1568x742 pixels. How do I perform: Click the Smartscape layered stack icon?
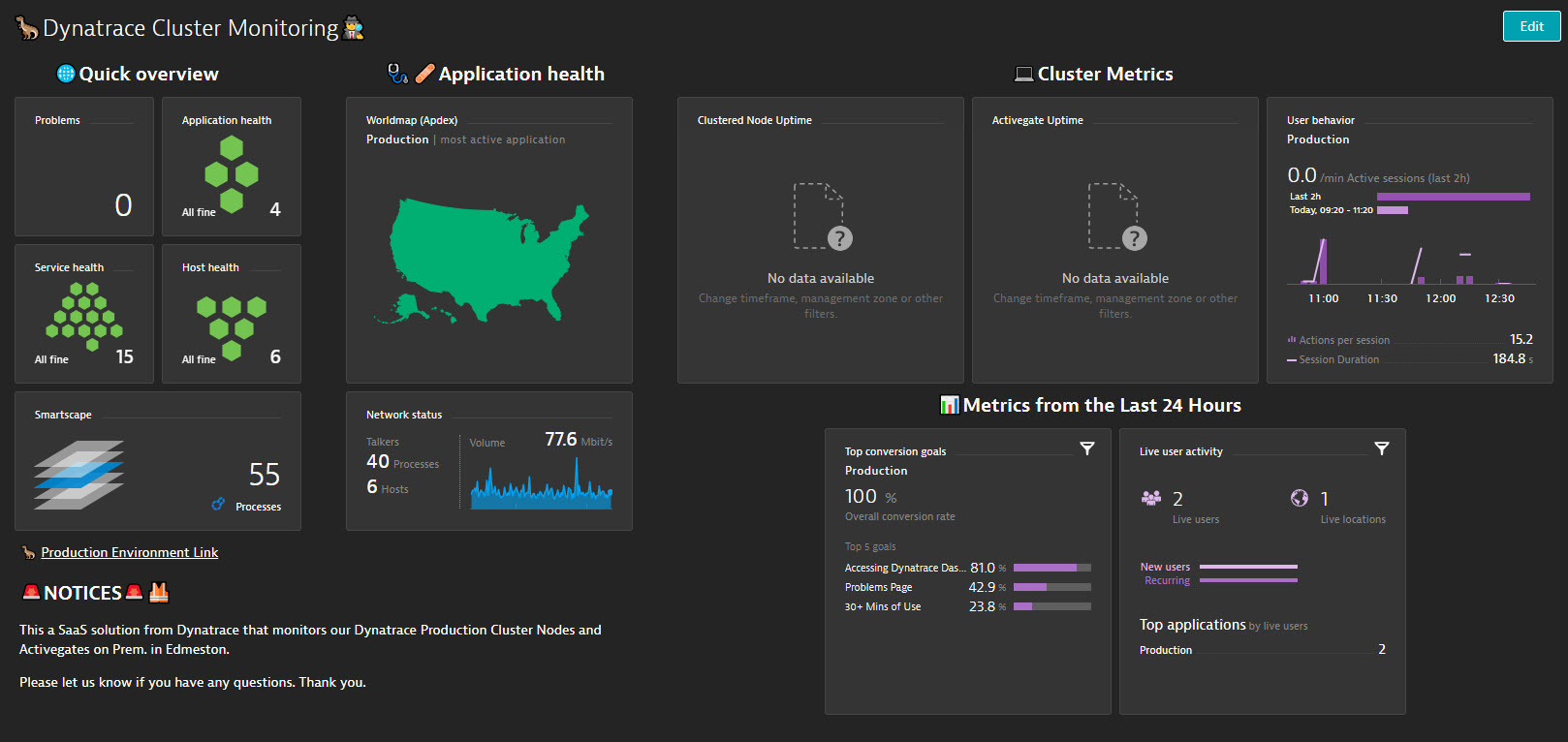tap(78, 475)
